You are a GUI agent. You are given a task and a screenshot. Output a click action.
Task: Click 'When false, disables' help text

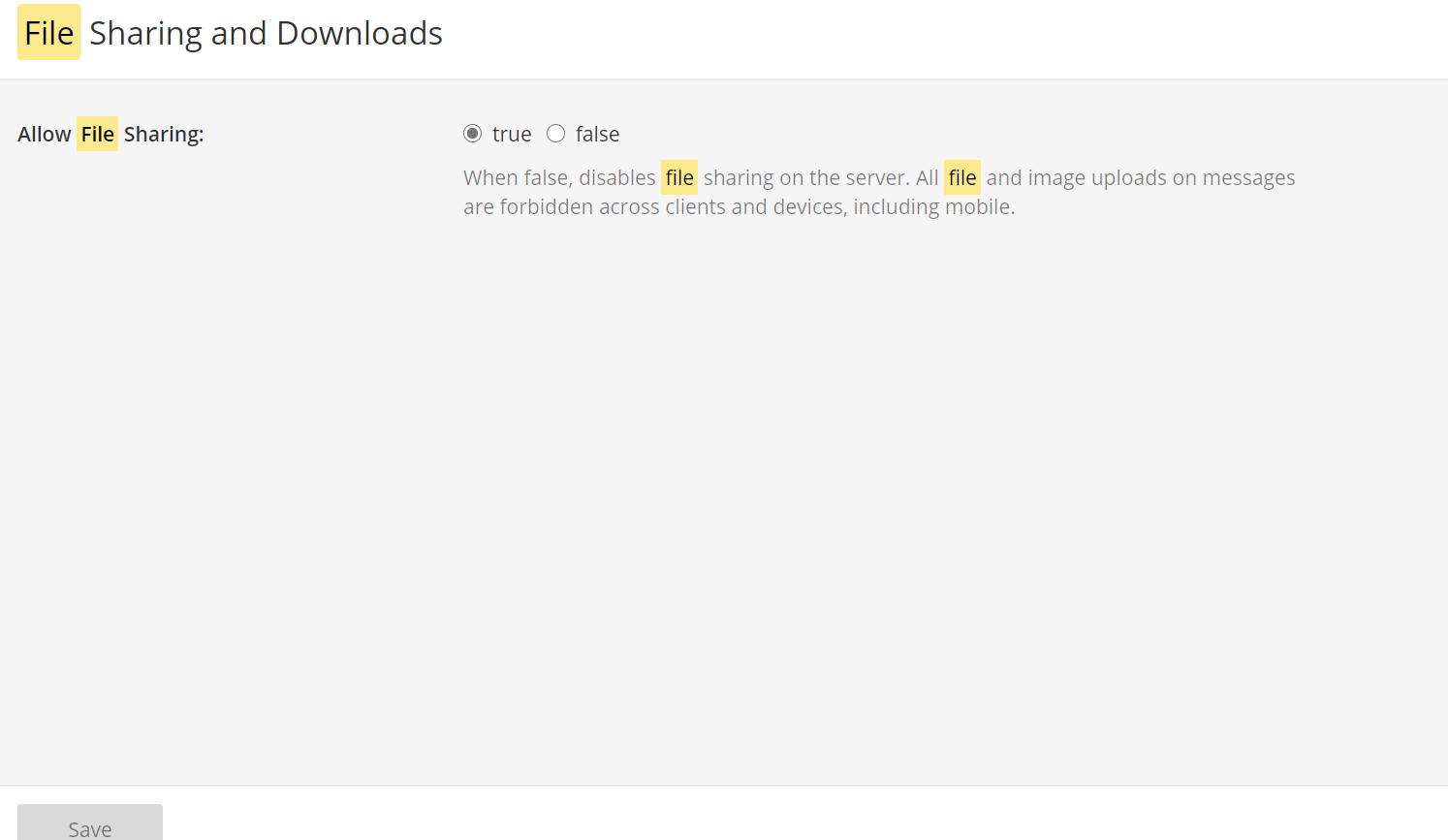click(559, 178)
